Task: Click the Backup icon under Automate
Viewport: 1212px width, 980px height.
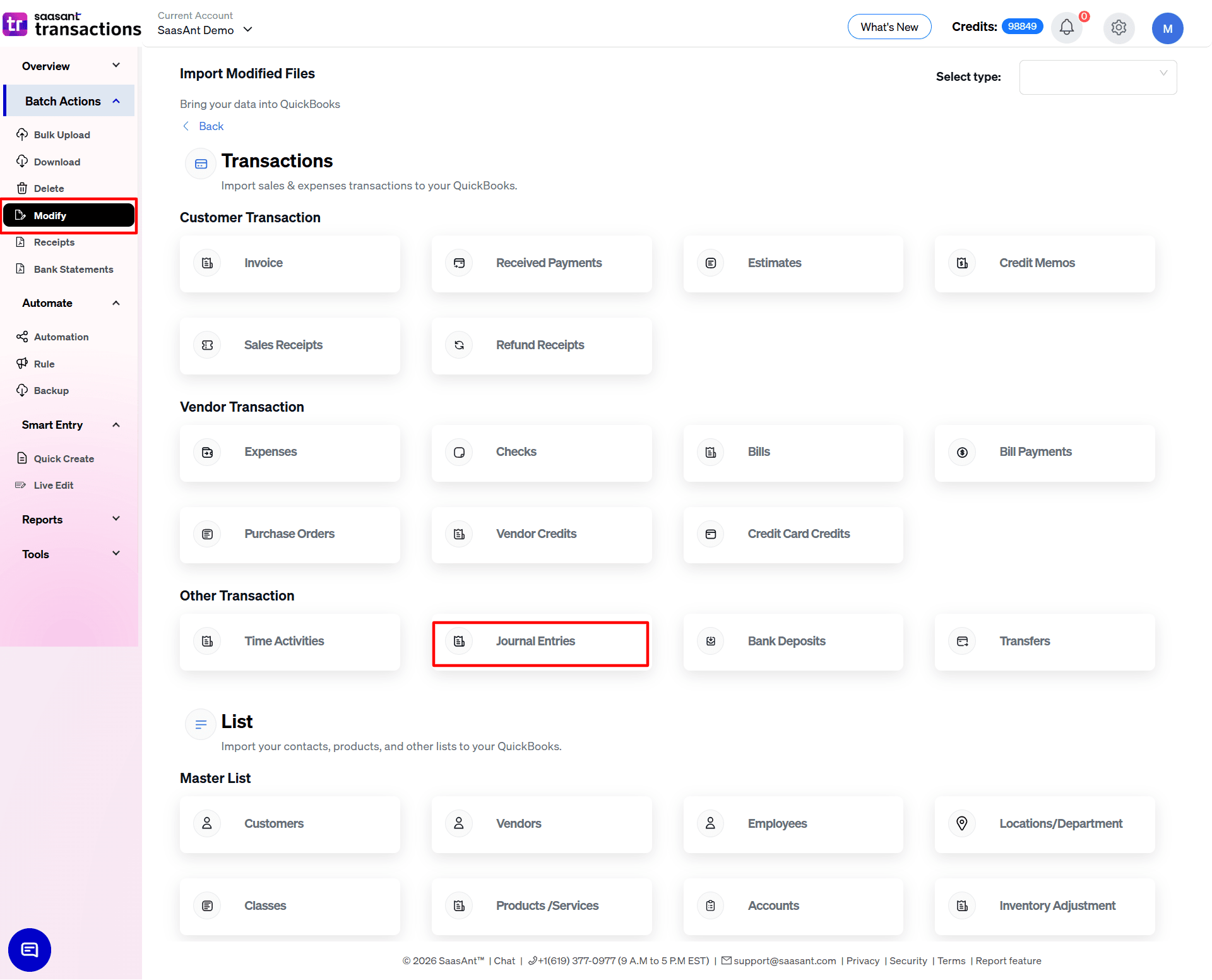Action: 23,390
